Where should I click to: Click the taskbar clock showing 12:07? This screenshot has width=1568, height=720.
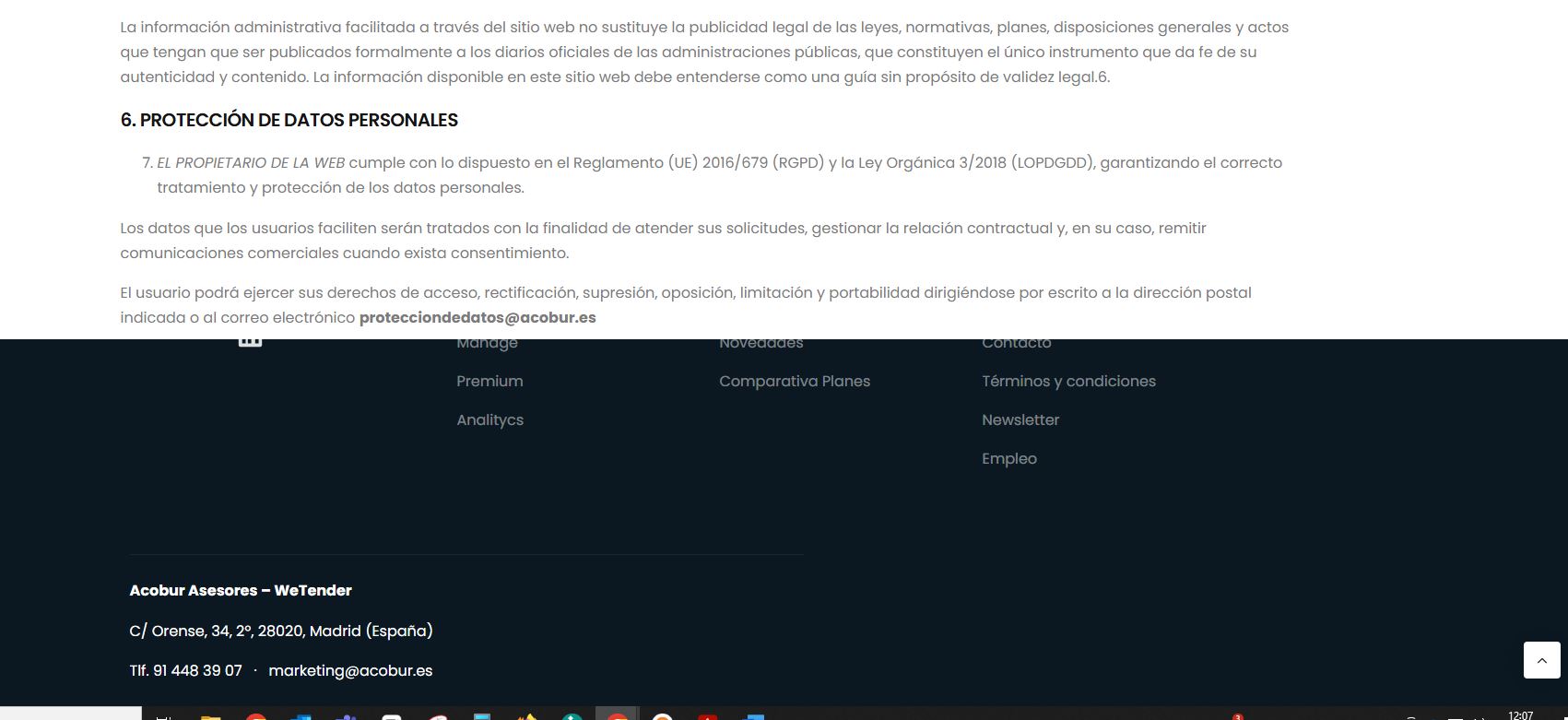coord(1520,715)
